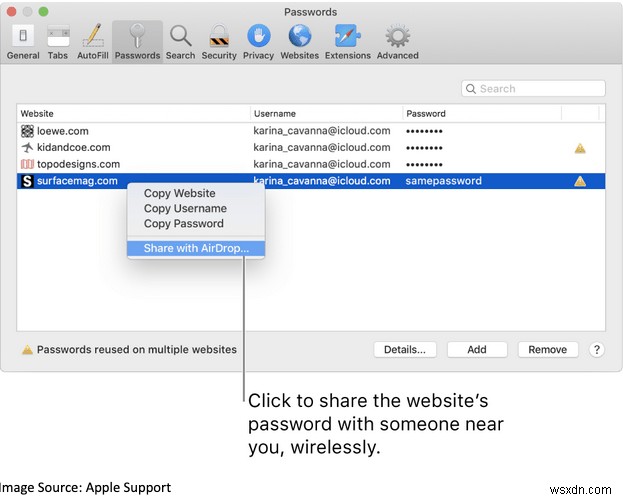Click the magnifier icon in search field

[x=471, y=89]
